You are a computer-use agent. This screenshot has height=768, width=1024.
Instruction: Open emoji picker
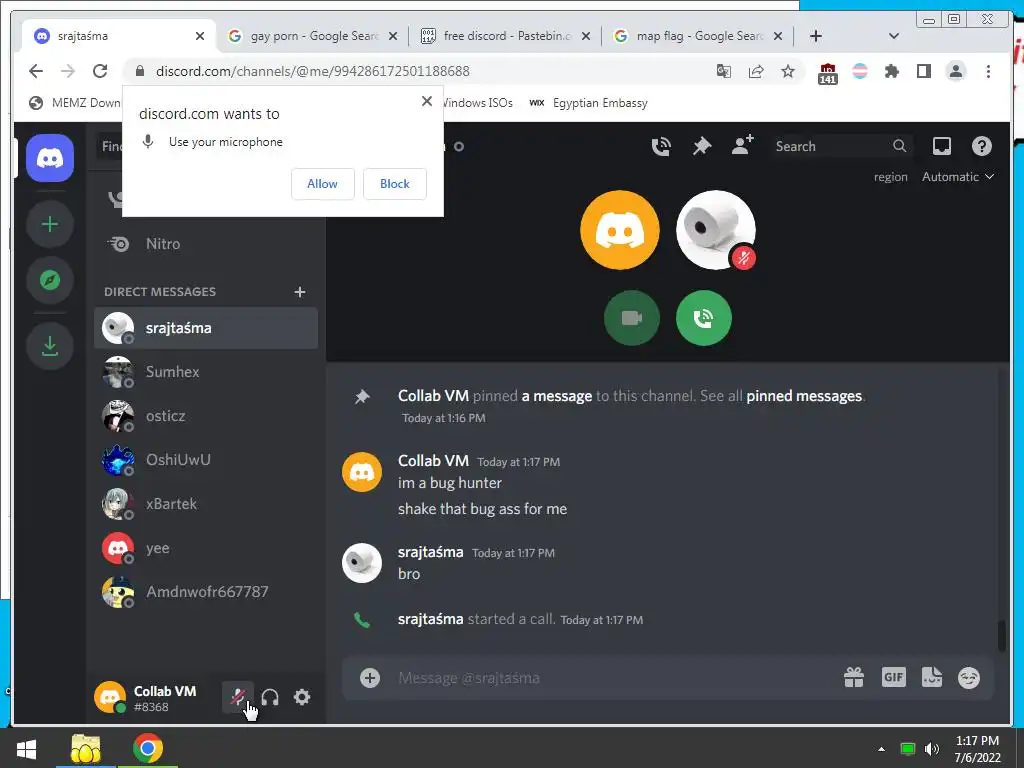pos(969,678)
